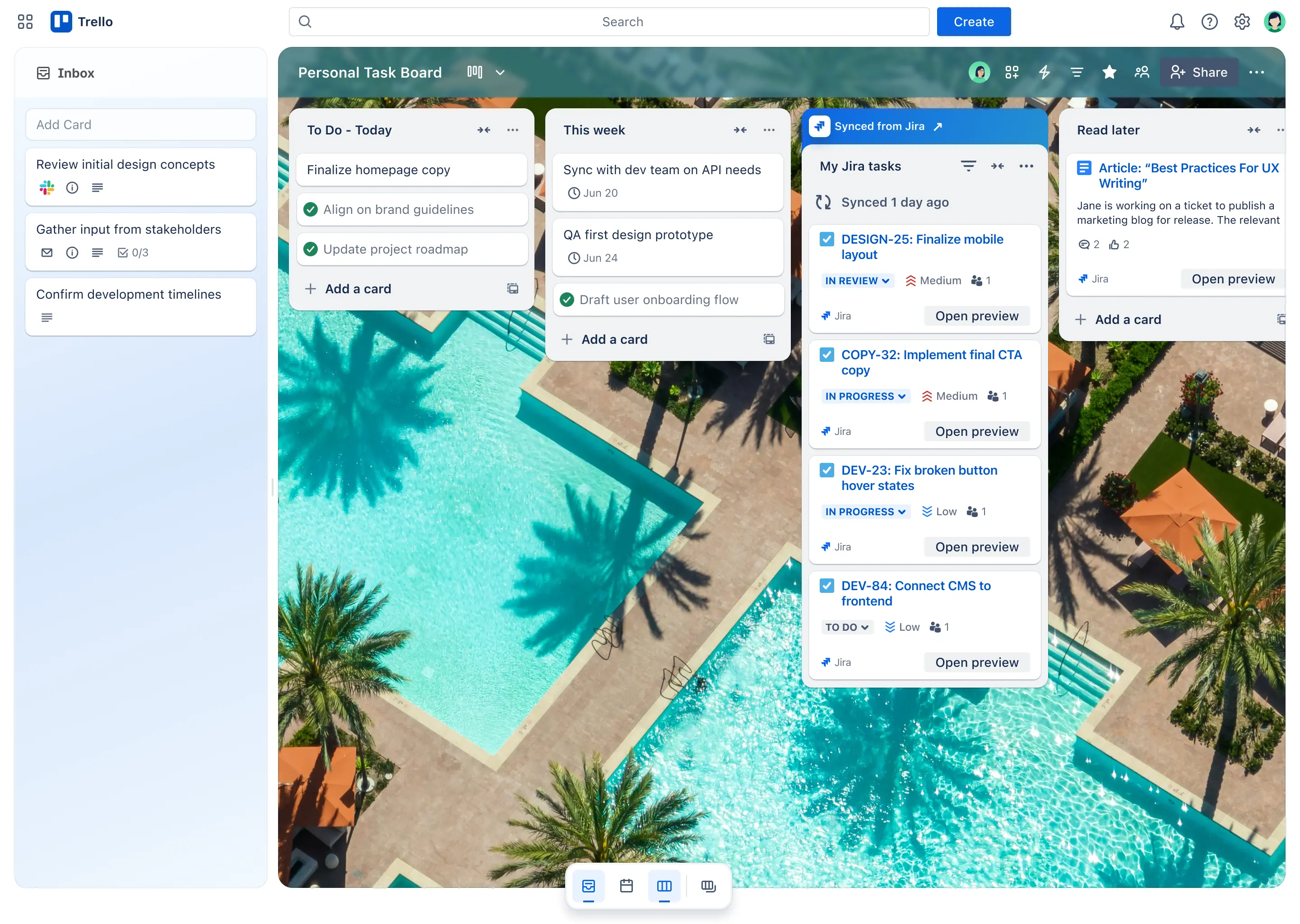Open the view dropdown beside Personal Task Board title
Image resolution: width=1300 pixels, height=924 pixels.
pos(500,72)
